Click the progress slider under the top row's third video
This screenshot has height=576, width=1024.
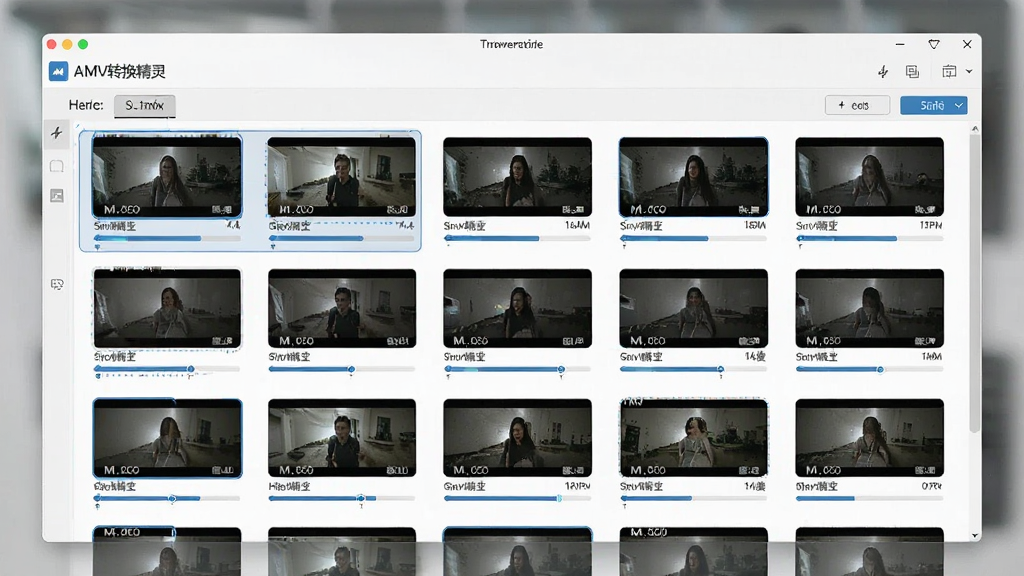(517, 238)
